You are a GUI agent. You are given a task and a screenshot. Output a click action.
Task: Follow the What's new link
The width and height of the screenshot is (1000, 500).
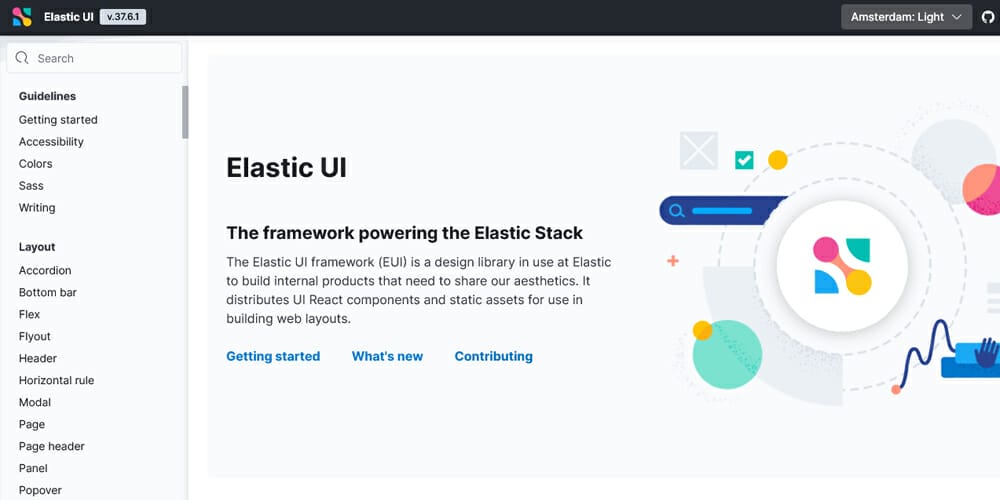(387, 357)
